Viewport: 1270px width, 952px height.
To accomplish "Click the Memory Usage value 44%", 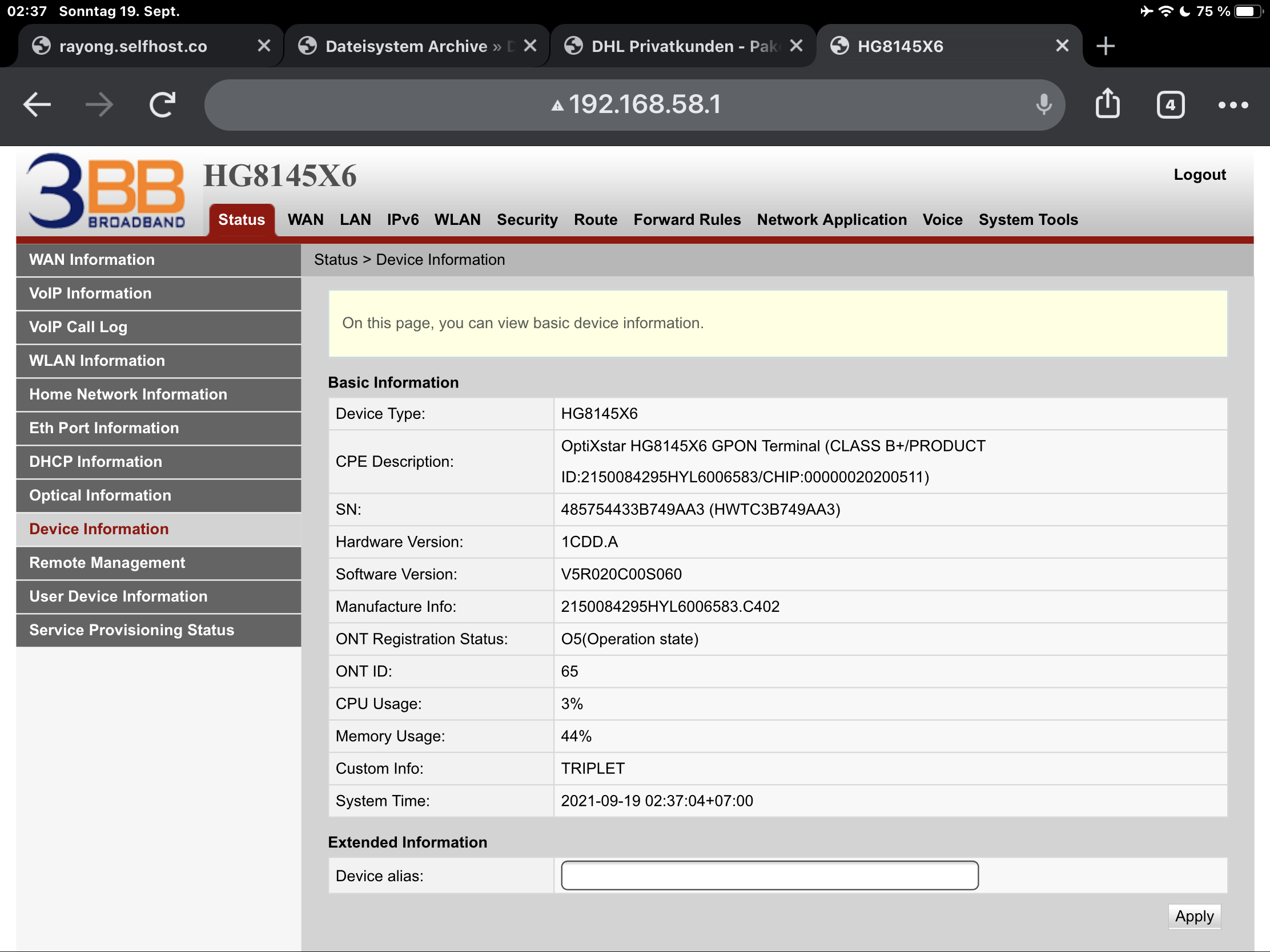I will (576, 736).
